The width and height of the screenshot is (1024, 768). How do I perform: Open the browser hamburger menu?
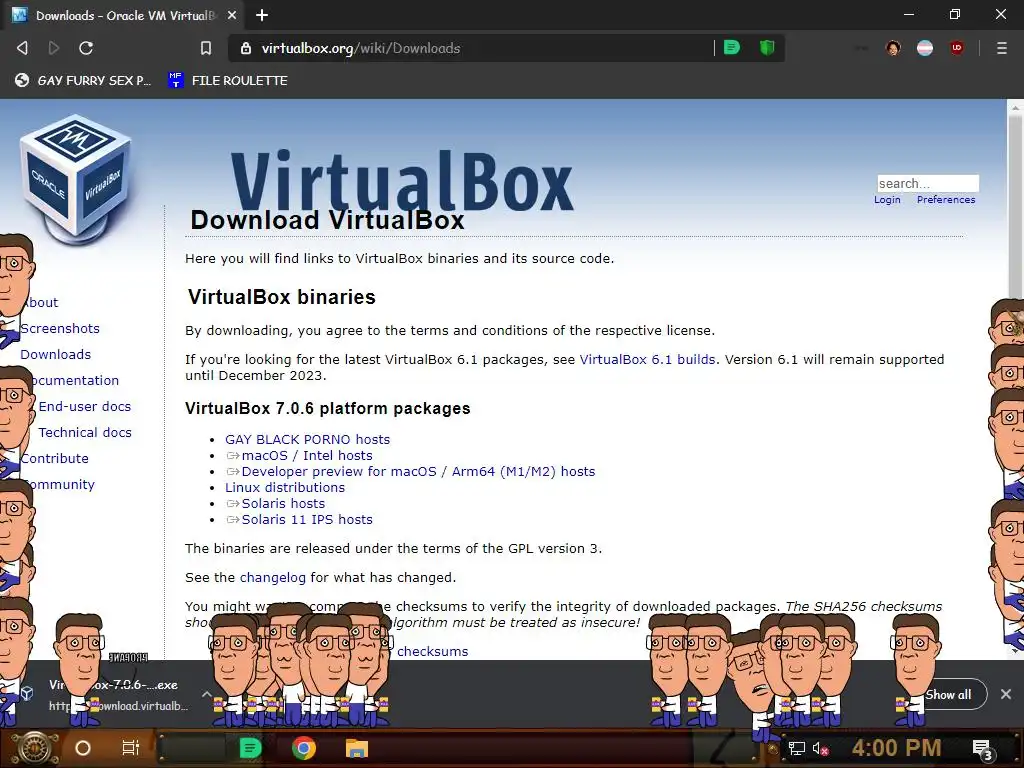(x=1001, y=48)
